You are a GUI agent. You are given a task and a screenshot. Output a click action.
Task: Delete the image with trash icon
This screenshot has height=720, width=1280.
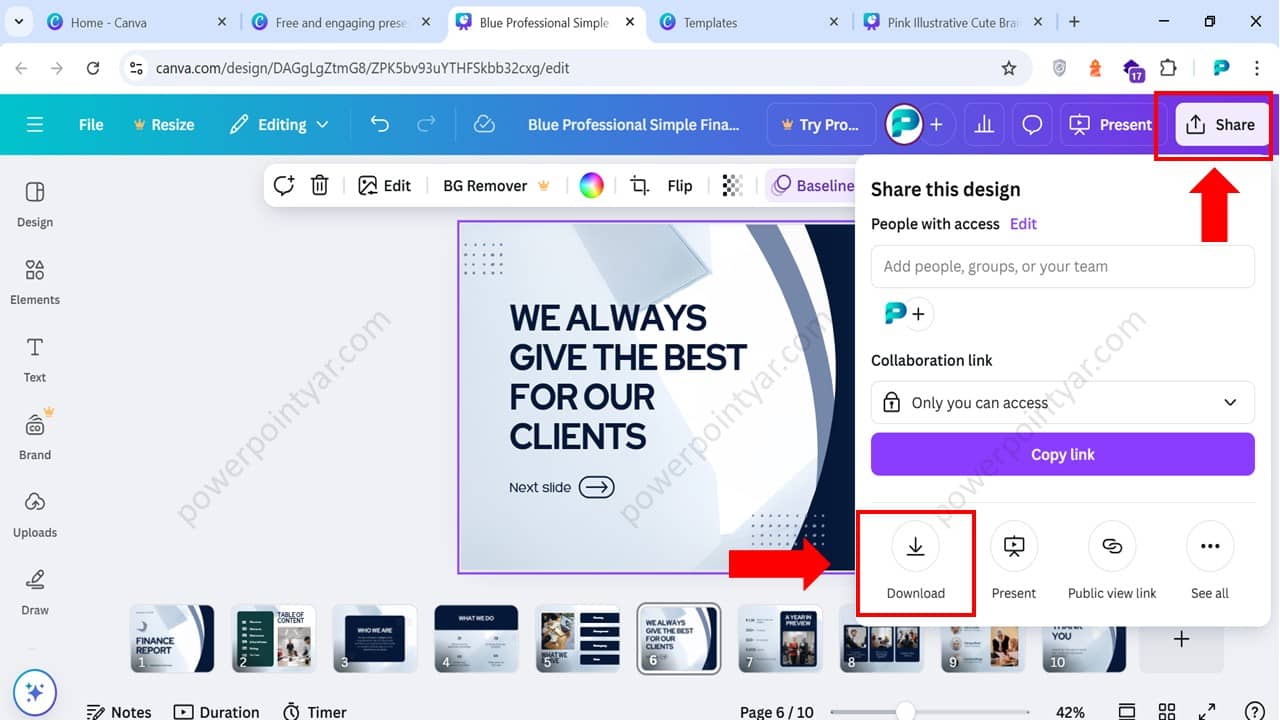[320, 185]
